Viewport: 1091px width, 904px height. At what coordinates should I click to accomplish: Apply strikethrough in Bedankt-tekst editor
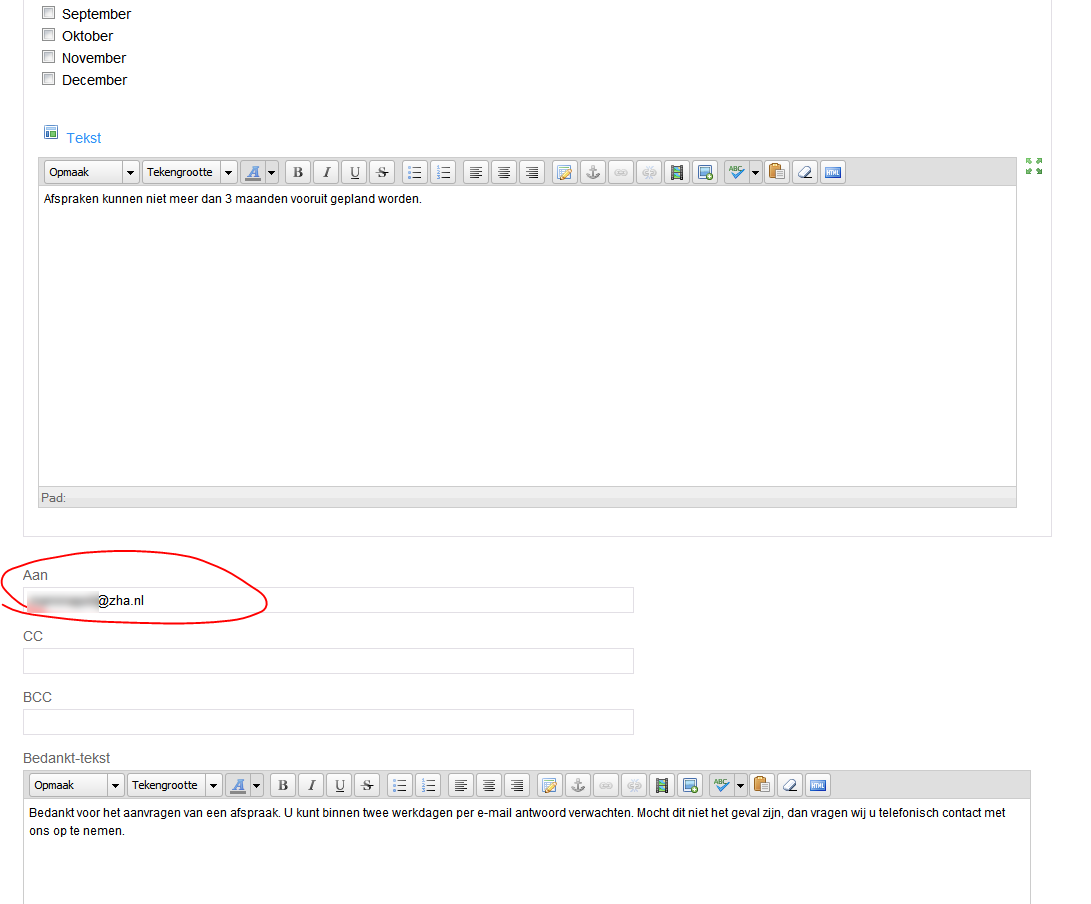(x=367, y=786)
